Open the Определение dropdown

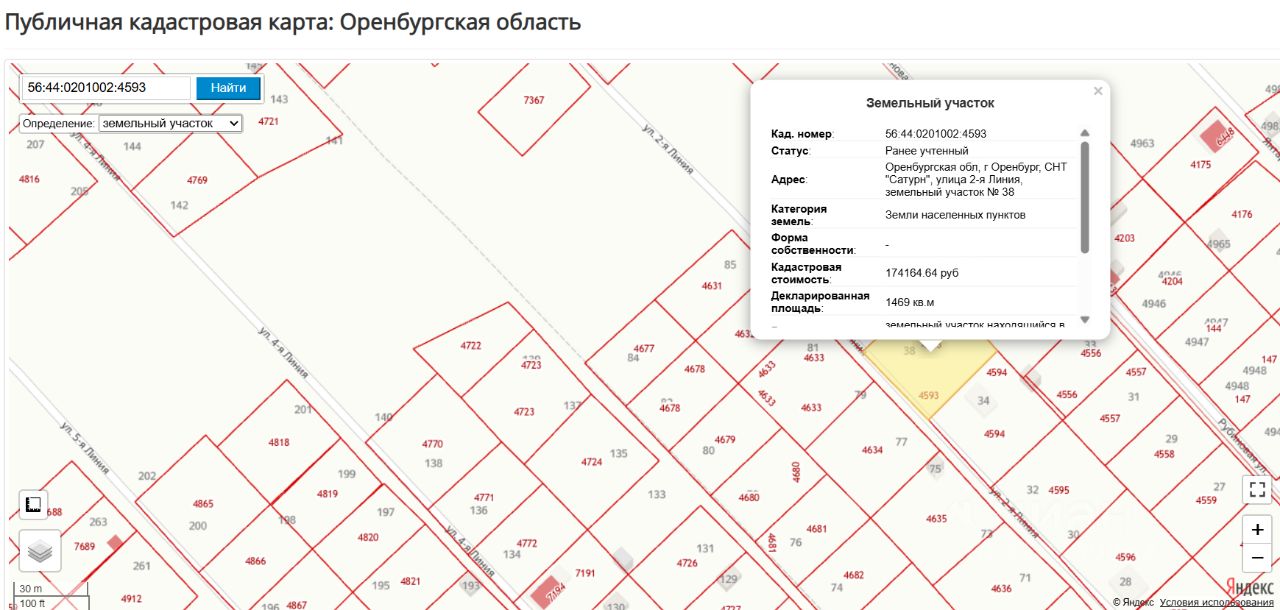coord(171,123)
